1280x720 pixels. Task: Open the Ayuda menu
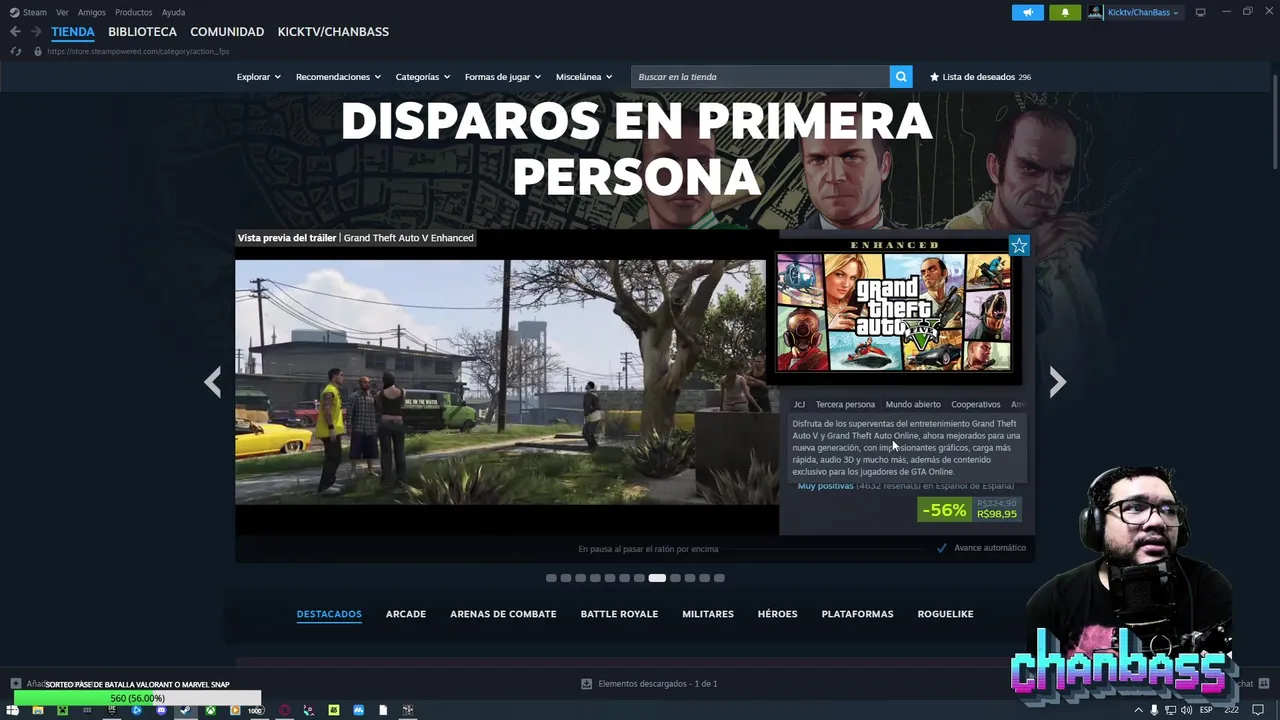[173, 12]
